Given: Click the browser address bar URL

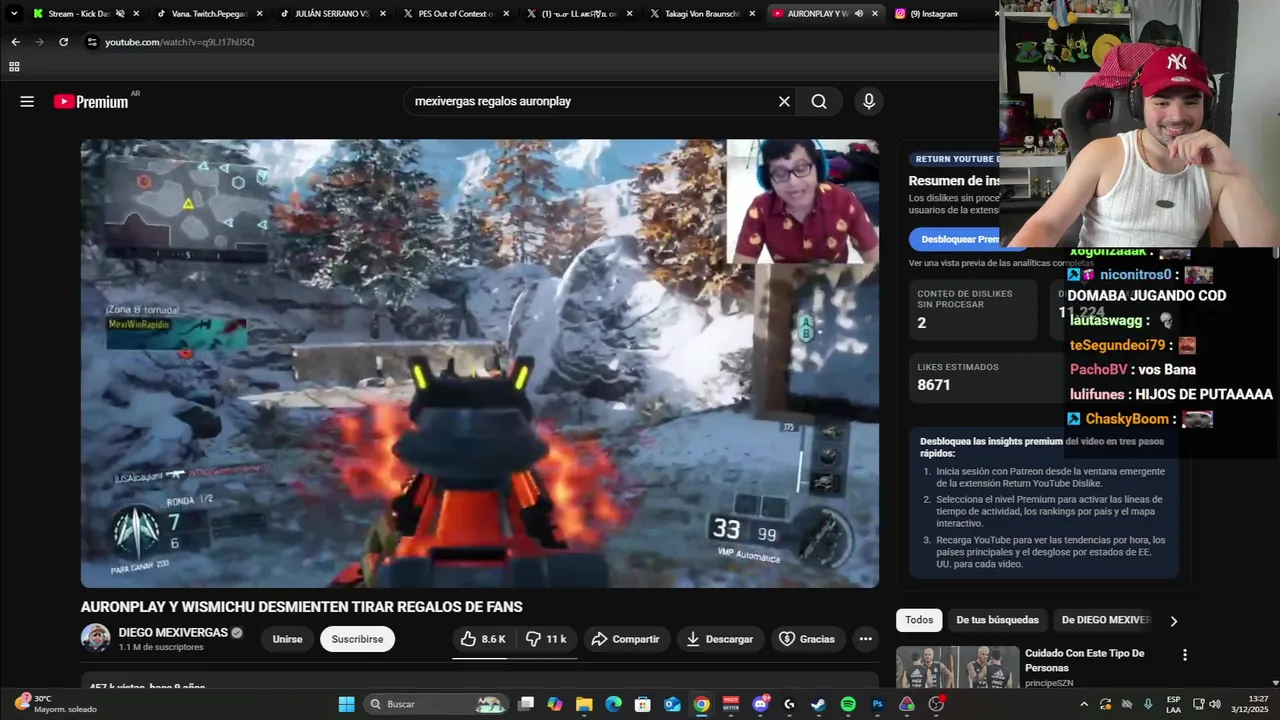Looking at the screenshot, I should tap(180, 42).
